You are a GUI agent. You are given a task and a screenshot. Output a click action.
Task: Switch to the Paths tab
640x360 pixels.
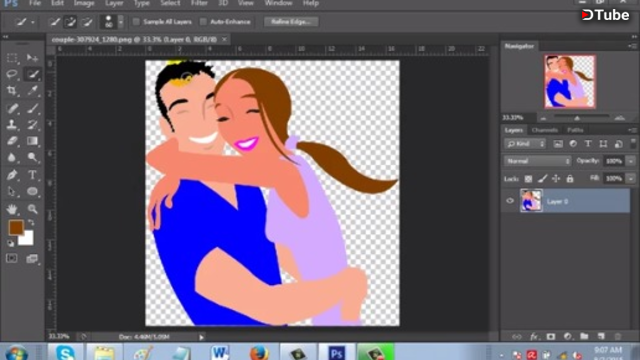(x=575, y=130)
